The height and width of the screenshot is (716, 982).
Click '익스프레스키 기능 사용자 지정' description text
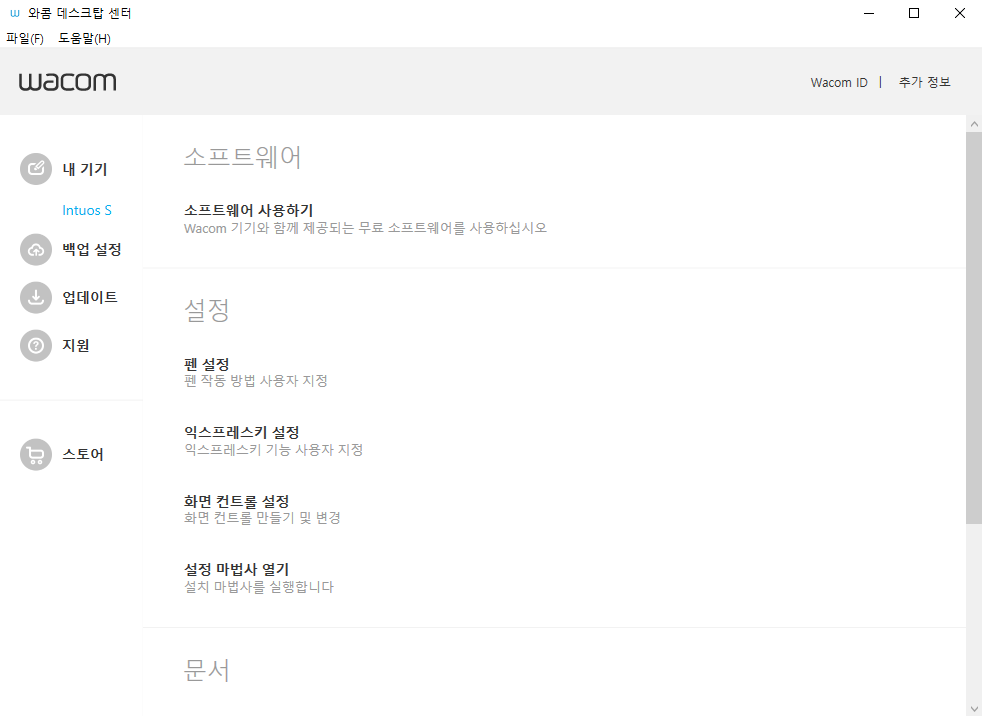tap(274, 450)
